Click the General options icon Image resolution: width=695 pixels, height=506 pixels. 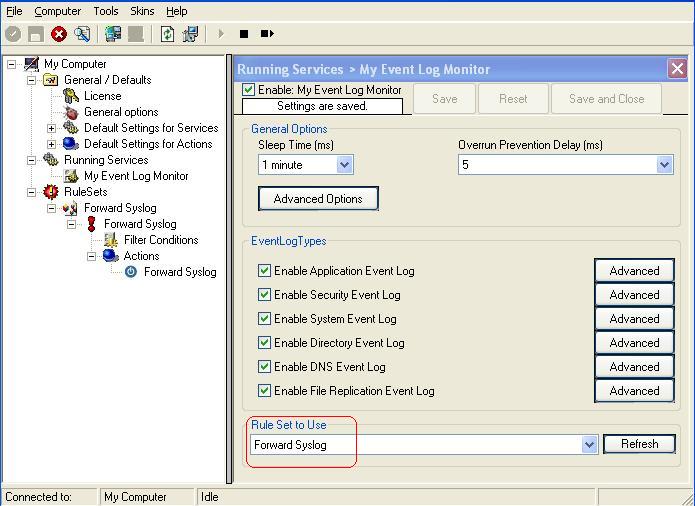click(x=70, y=112)
